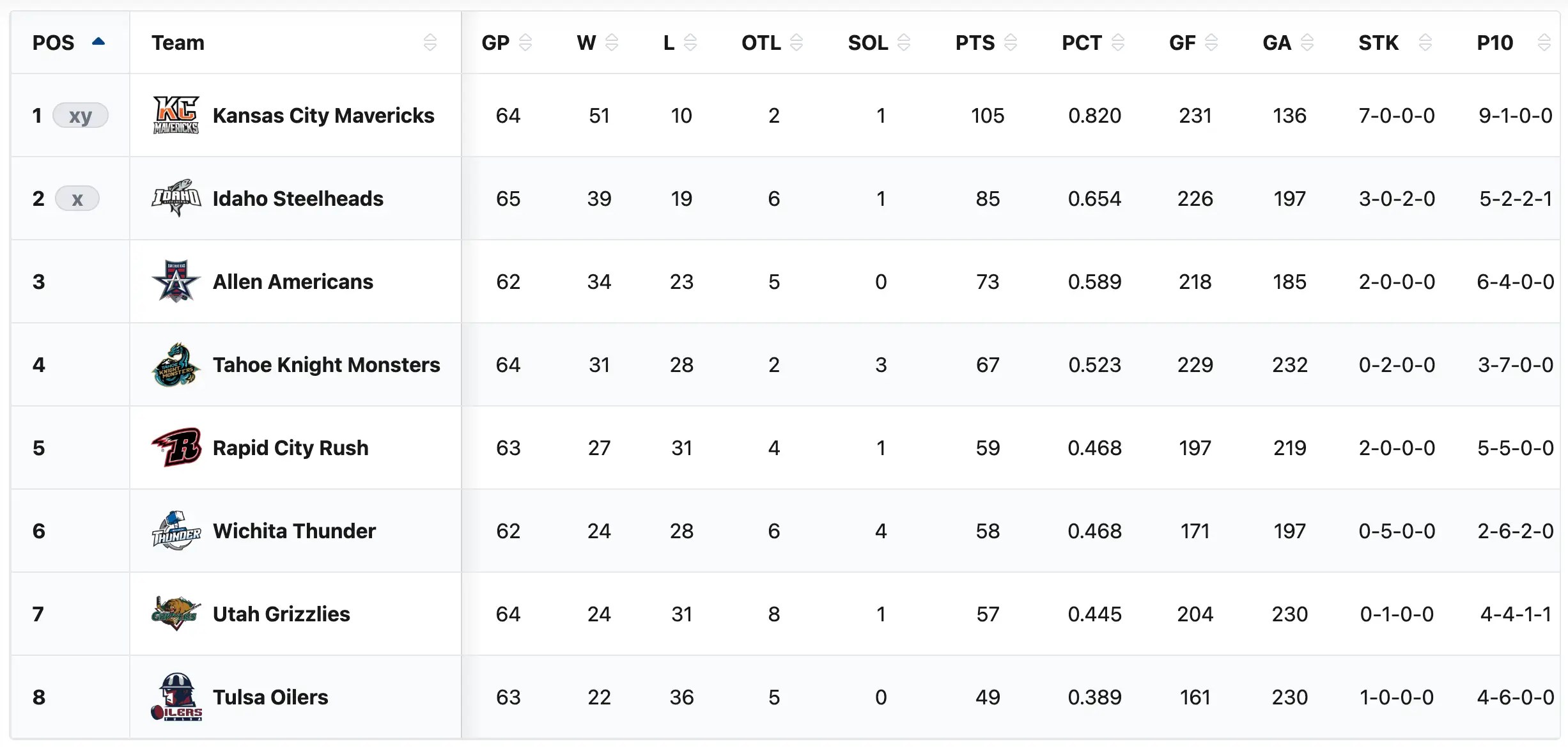Screen dimensions: 1568x753
Task: Click the GF column header
Action: click(x=1182, y=43)
